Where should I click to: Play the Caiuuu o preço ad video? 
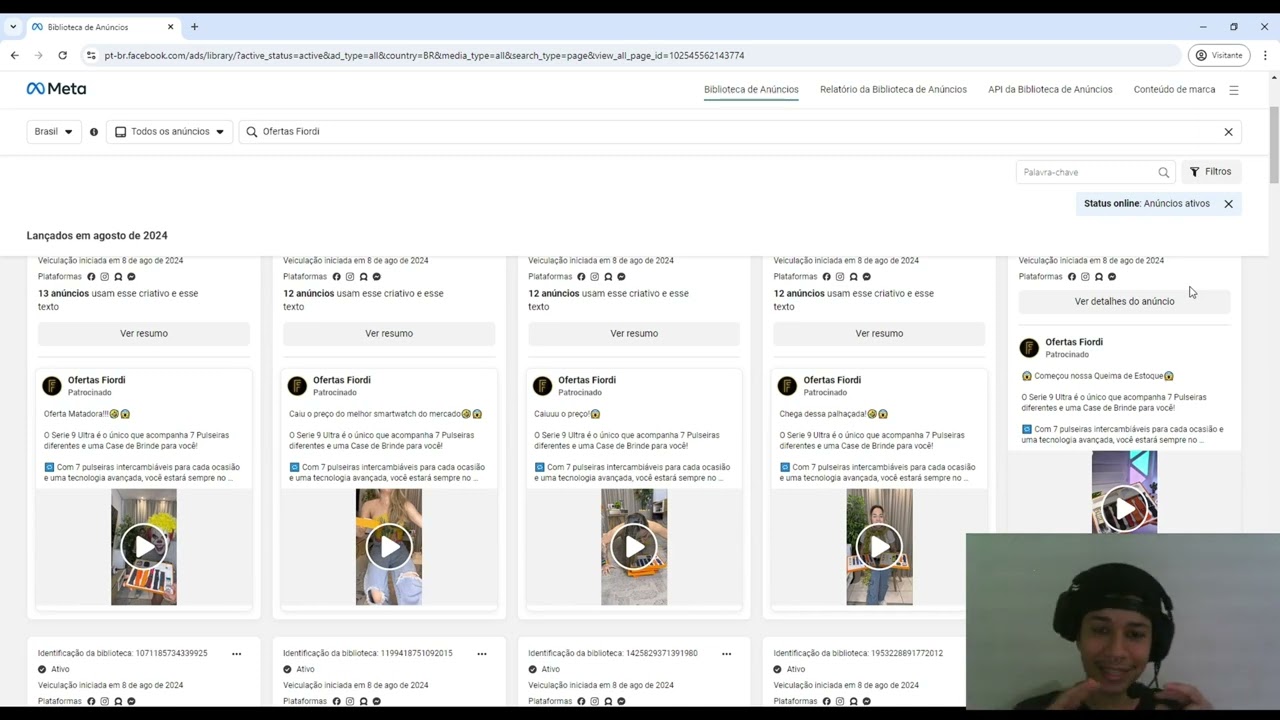pos(634,547)
